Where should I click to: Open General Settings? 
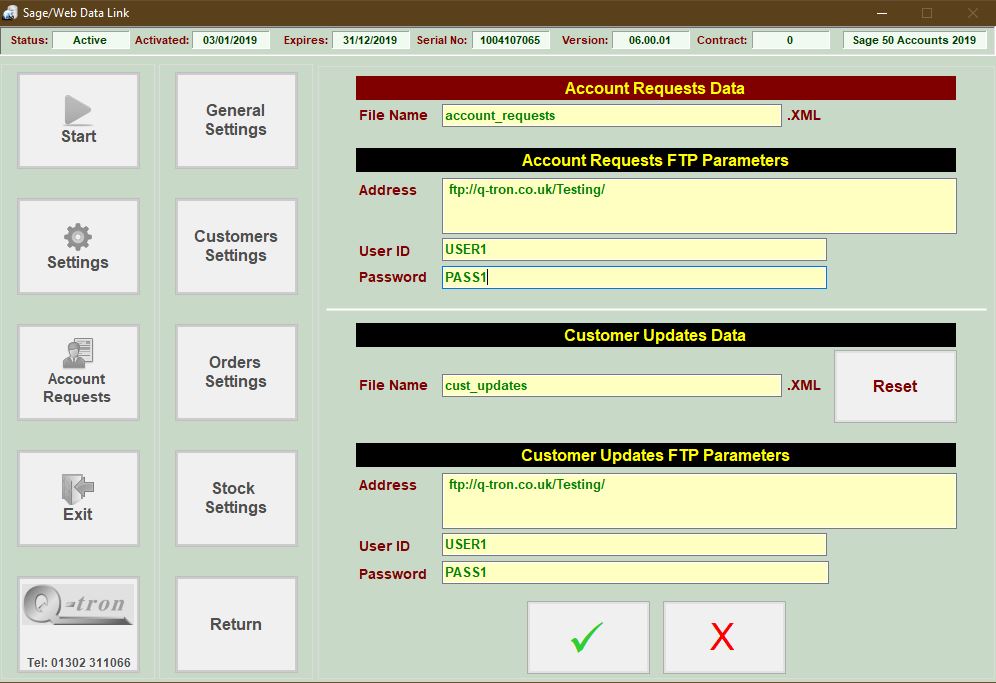click(236, 121)
